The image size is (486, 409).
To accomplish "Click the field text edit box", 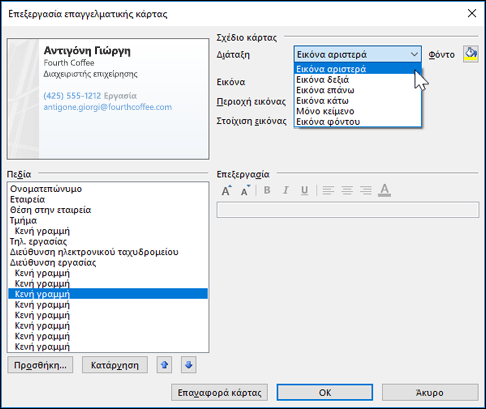I will 348,210.
